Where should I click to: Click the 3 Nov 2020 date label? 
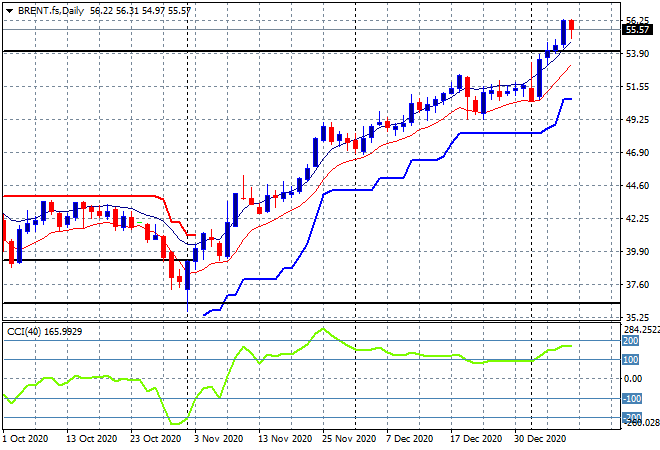[218, 438]
